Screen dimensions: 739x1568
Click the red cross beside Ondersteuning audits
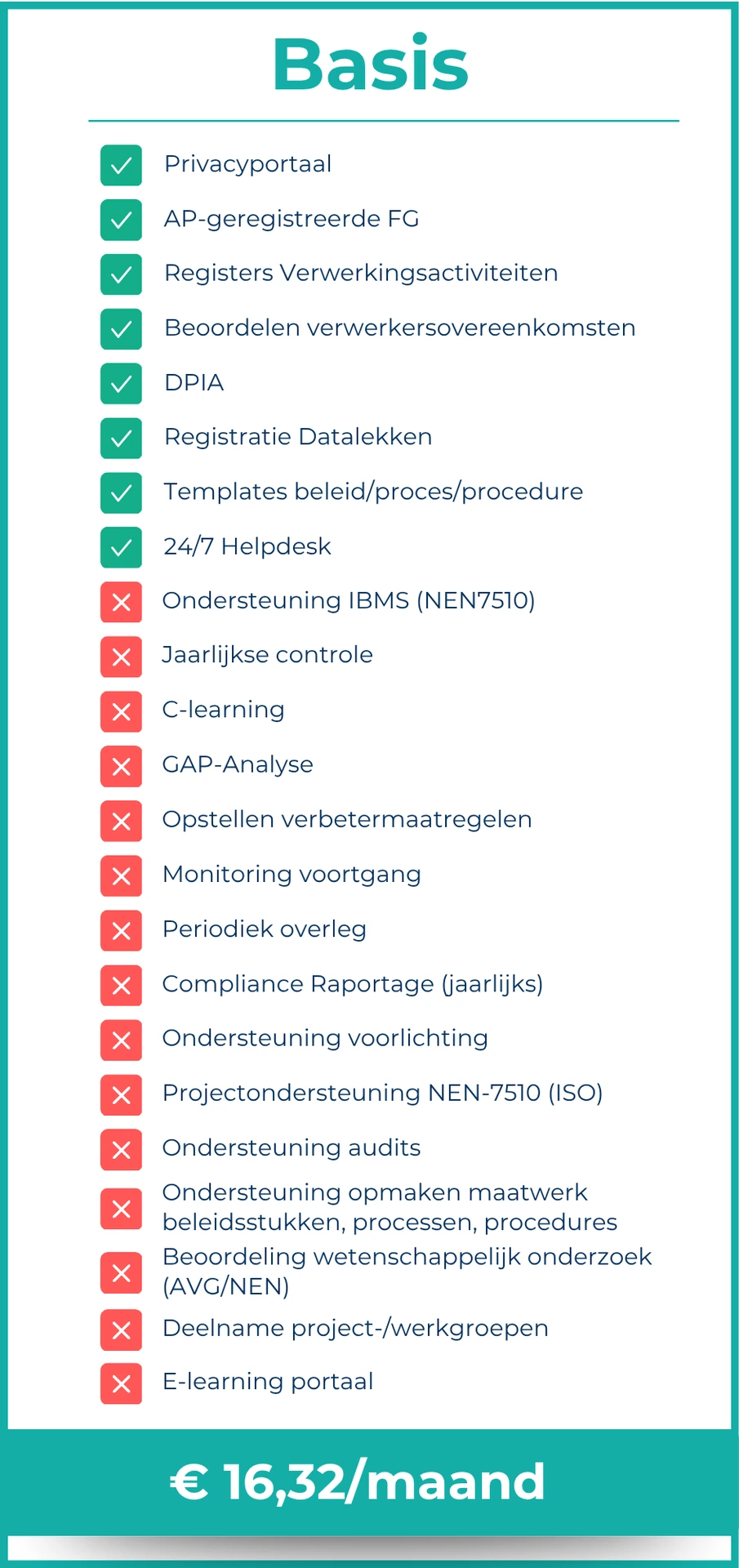click(121, 1149)
